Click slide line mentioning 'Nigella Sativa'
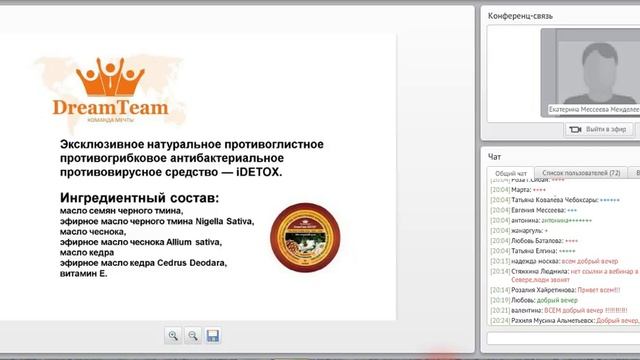The image size is (640, 360). pyautogui.click(x=157, y=221)
